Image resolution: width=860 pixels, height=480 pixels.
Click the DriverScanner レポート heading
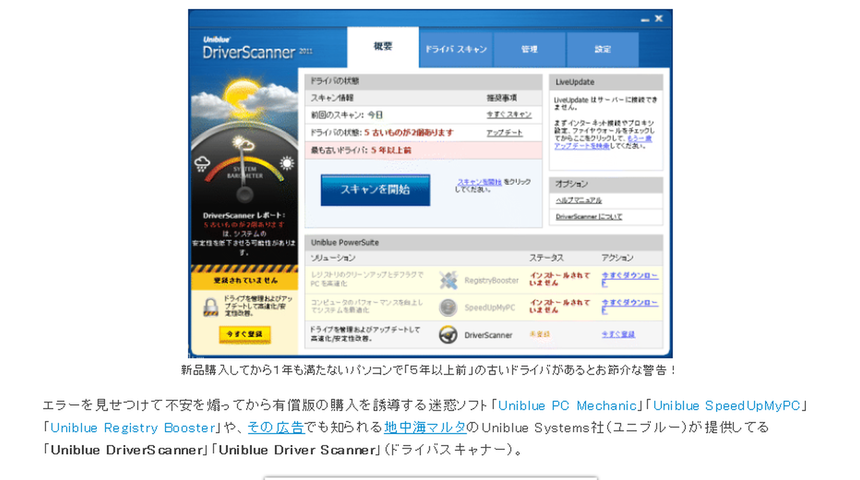244,216
